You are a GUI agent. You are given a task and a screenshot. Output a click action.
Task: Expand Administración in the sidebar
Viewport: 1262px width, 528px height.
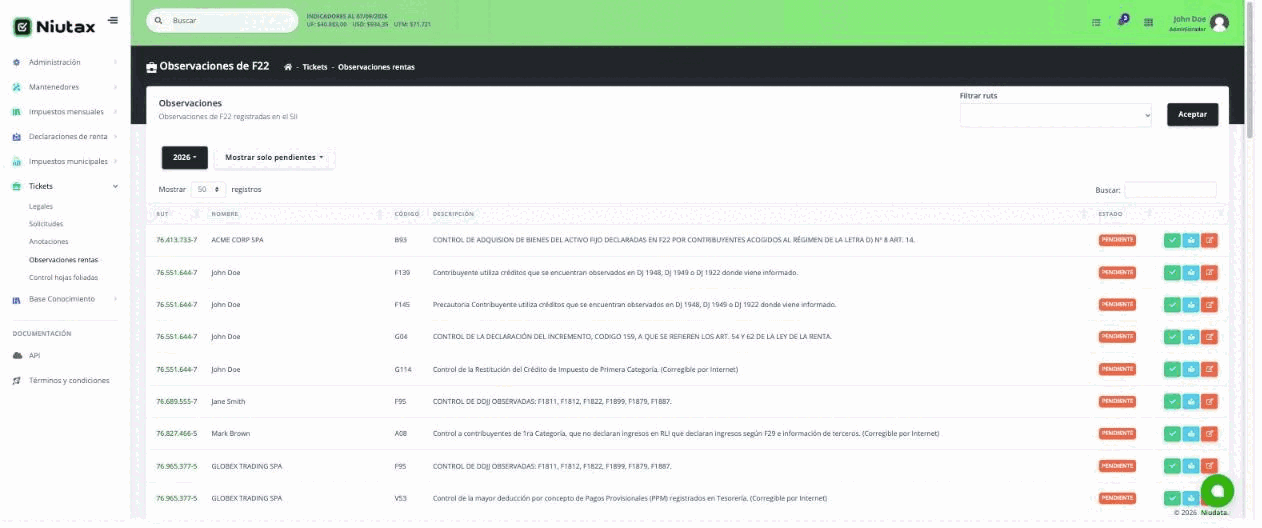pos(65,62)
